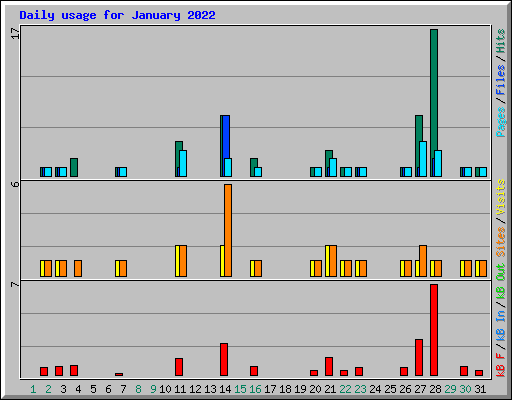The image size is (512, 400).
Task: Click the "6" scale label of the middle chart
Action: [x=15, y=184]
